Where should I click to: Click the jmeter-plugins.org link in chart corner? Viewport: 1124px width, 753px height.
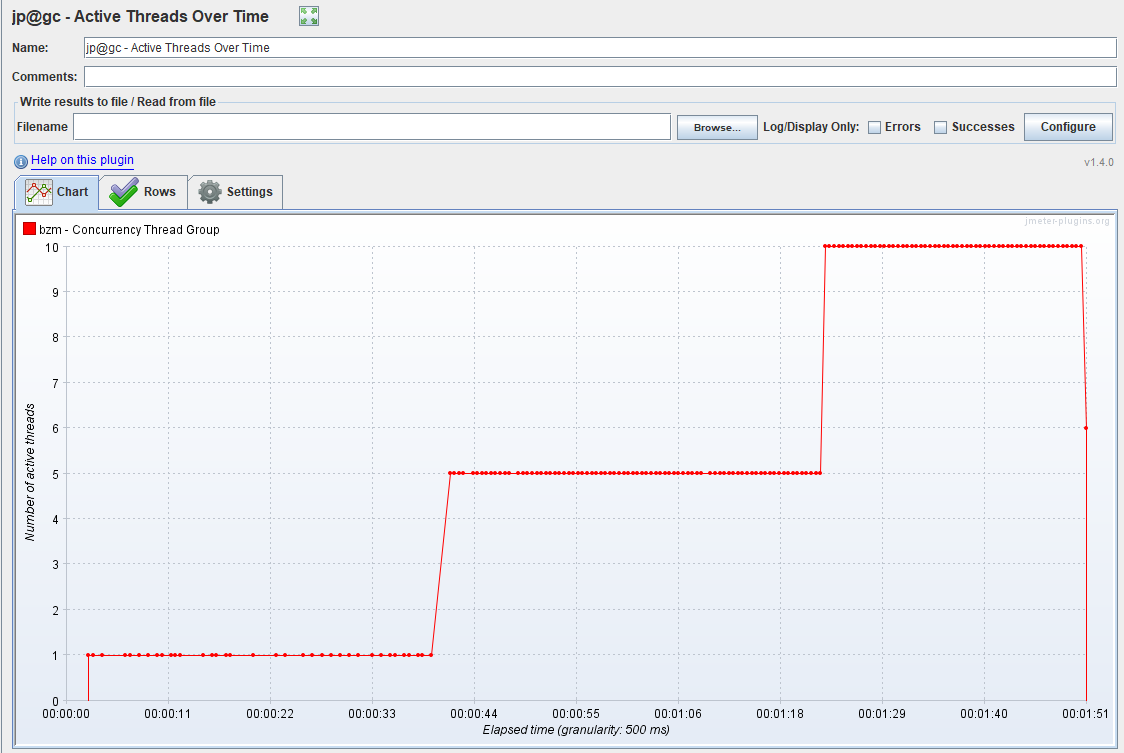pyautogui.click(x=1067, y=221)
